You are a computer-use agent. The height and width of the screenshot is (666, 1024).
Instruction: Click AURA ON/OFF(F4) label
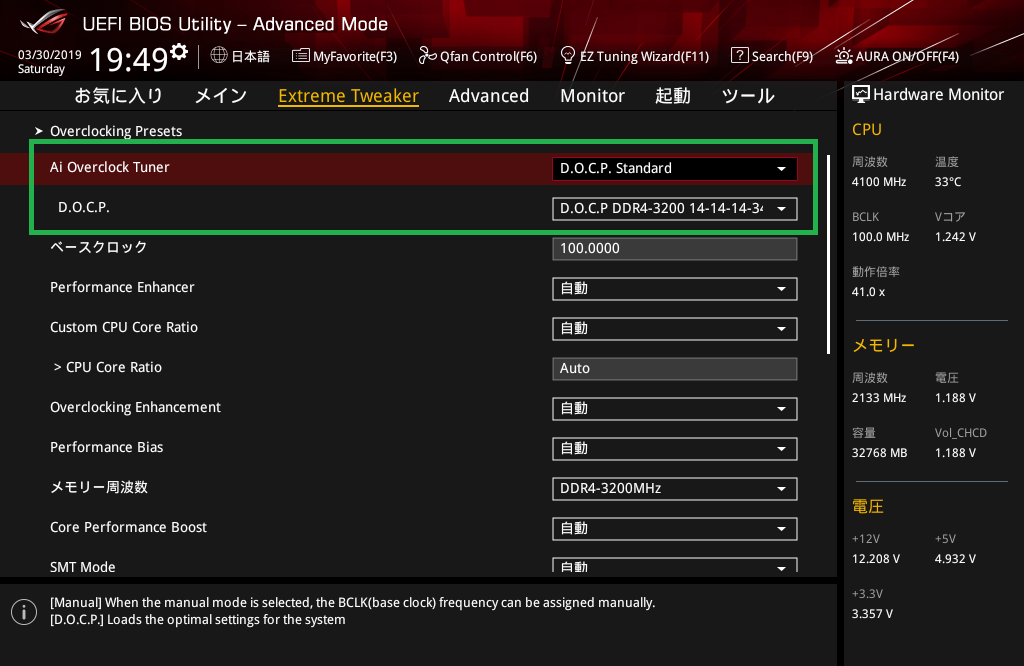907,56
